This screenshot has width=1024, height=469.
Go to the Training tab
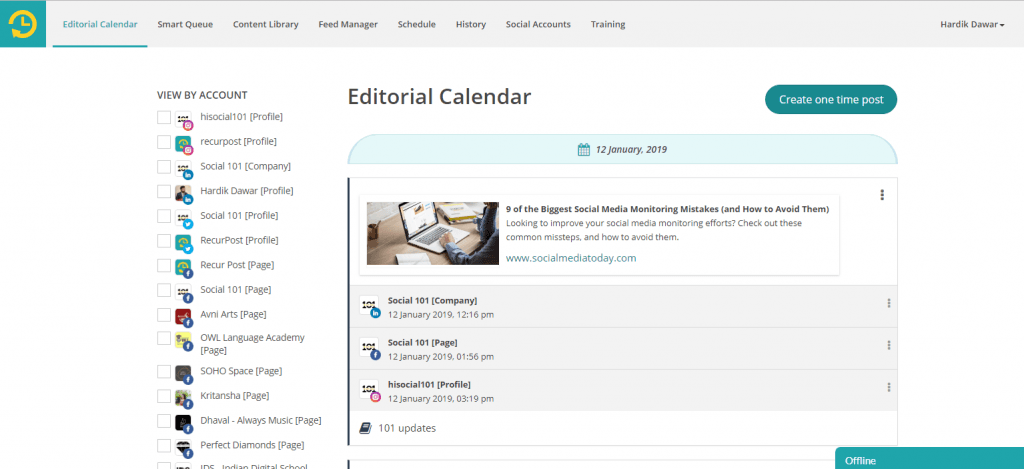608,24
